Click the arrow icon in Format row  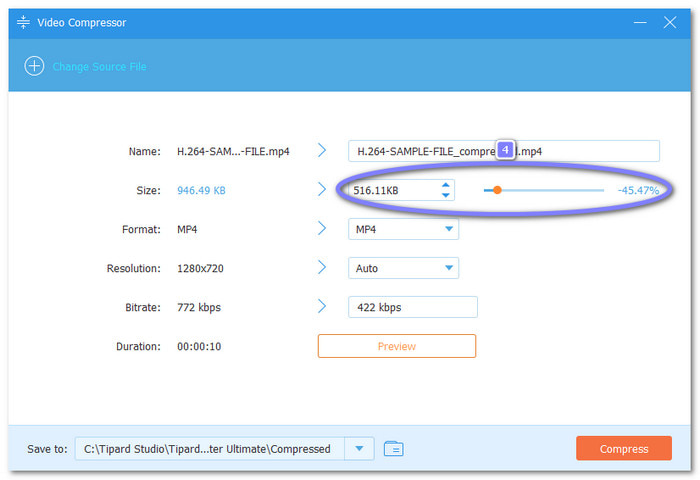click(322, 228)
